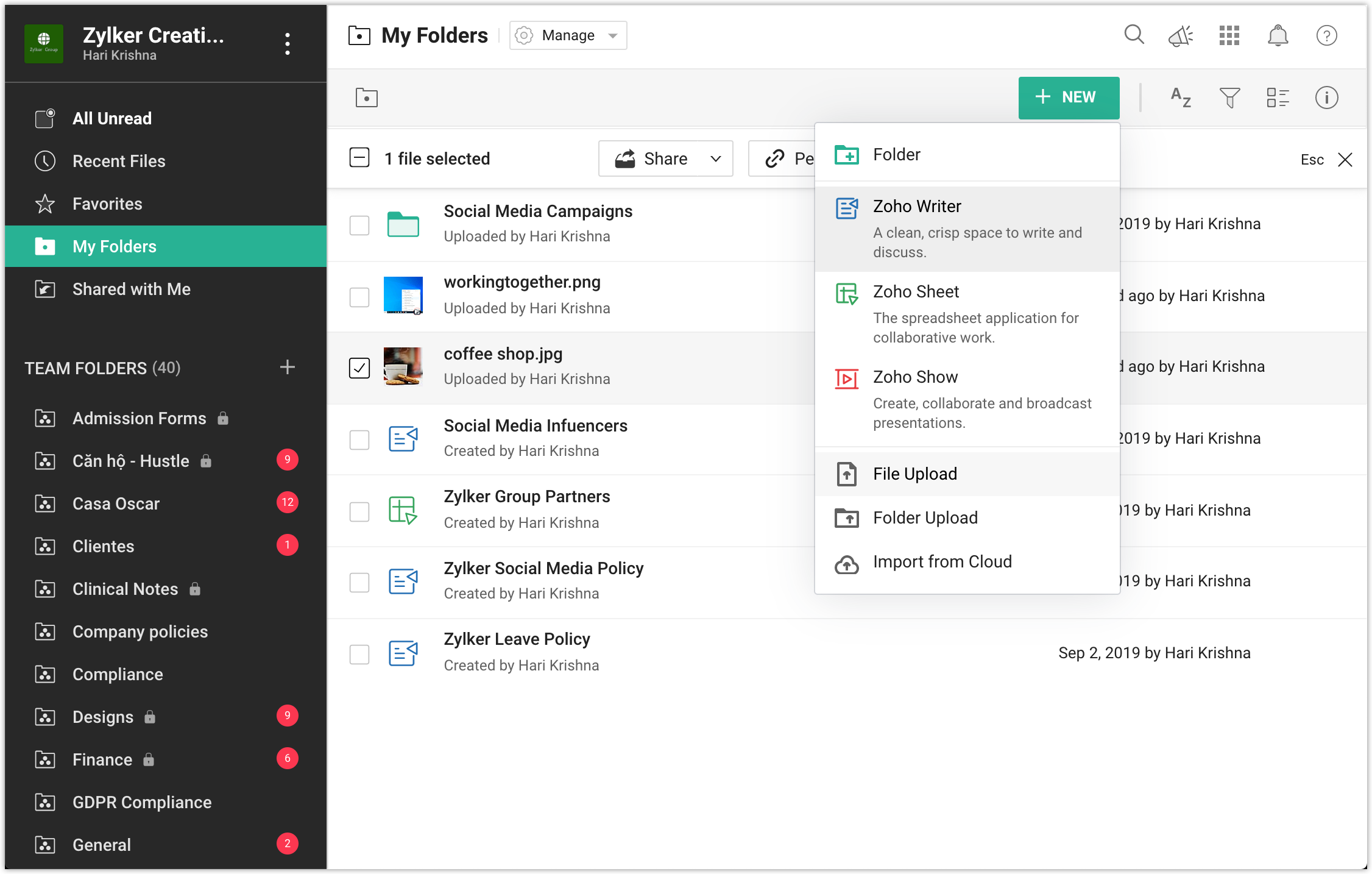Expand the NEW button dropdown options
The image size is (1372, 874).
point(1068,97)
